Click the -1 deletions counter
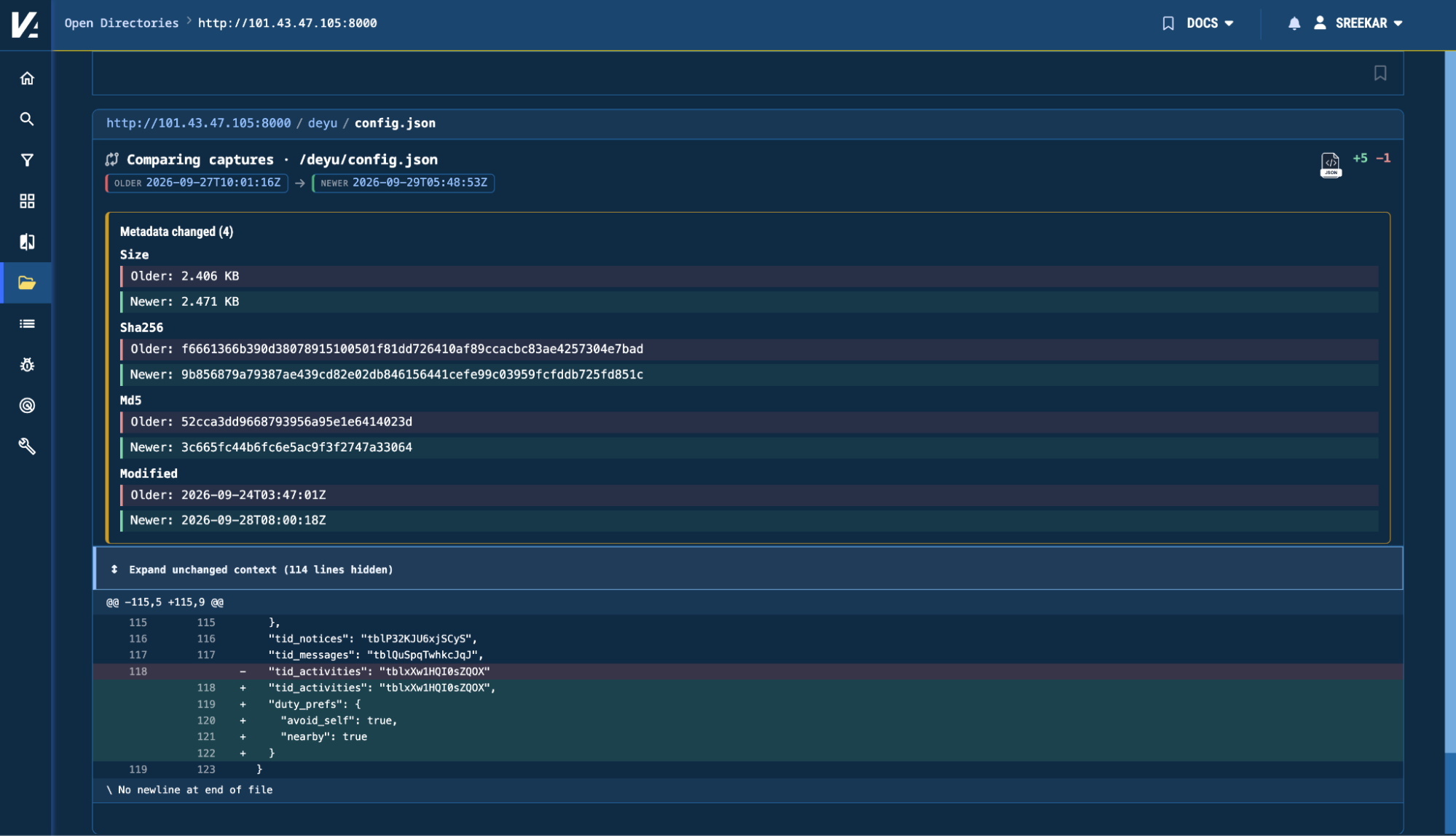 pos(1383,158)
